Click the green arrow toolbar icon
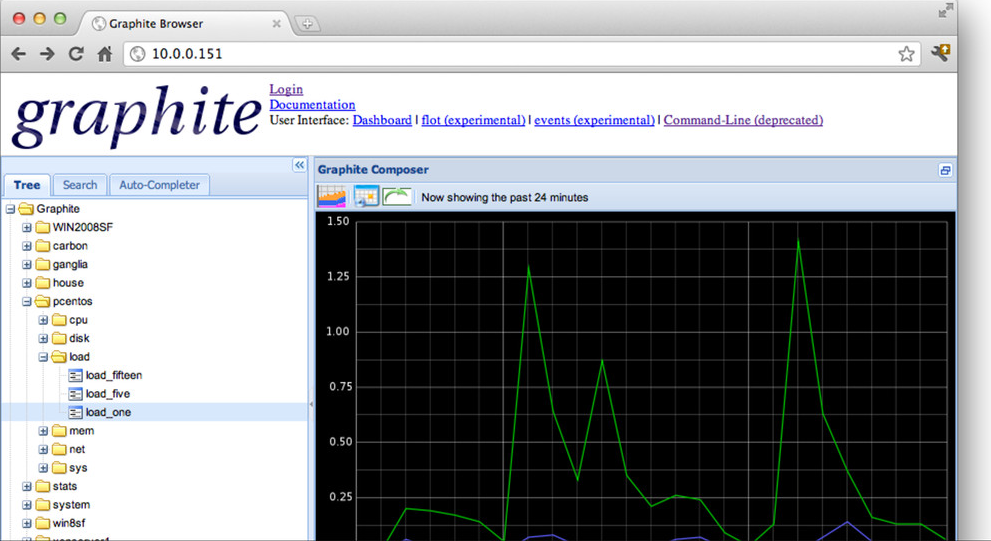The height and width of the screenshot is (541, 991). coord(397,197)
